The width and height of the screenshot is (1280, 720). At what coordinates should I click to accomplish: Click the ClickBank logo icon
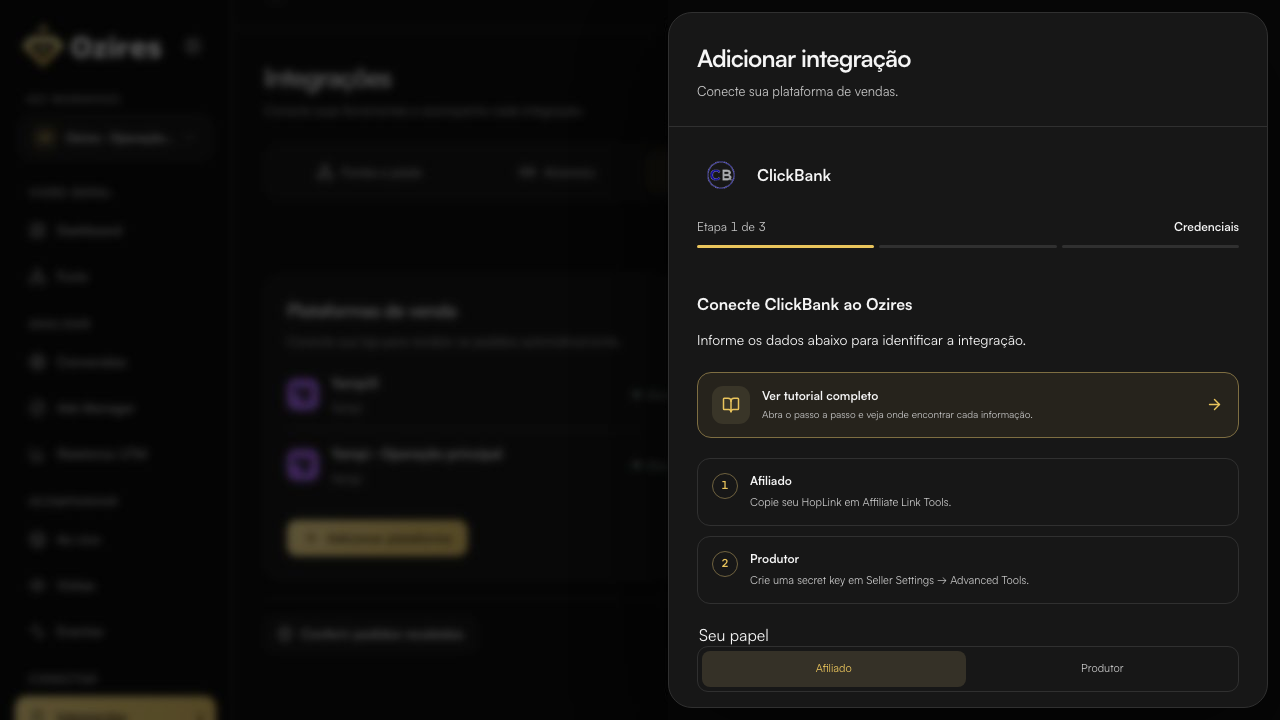coord(720,175)
